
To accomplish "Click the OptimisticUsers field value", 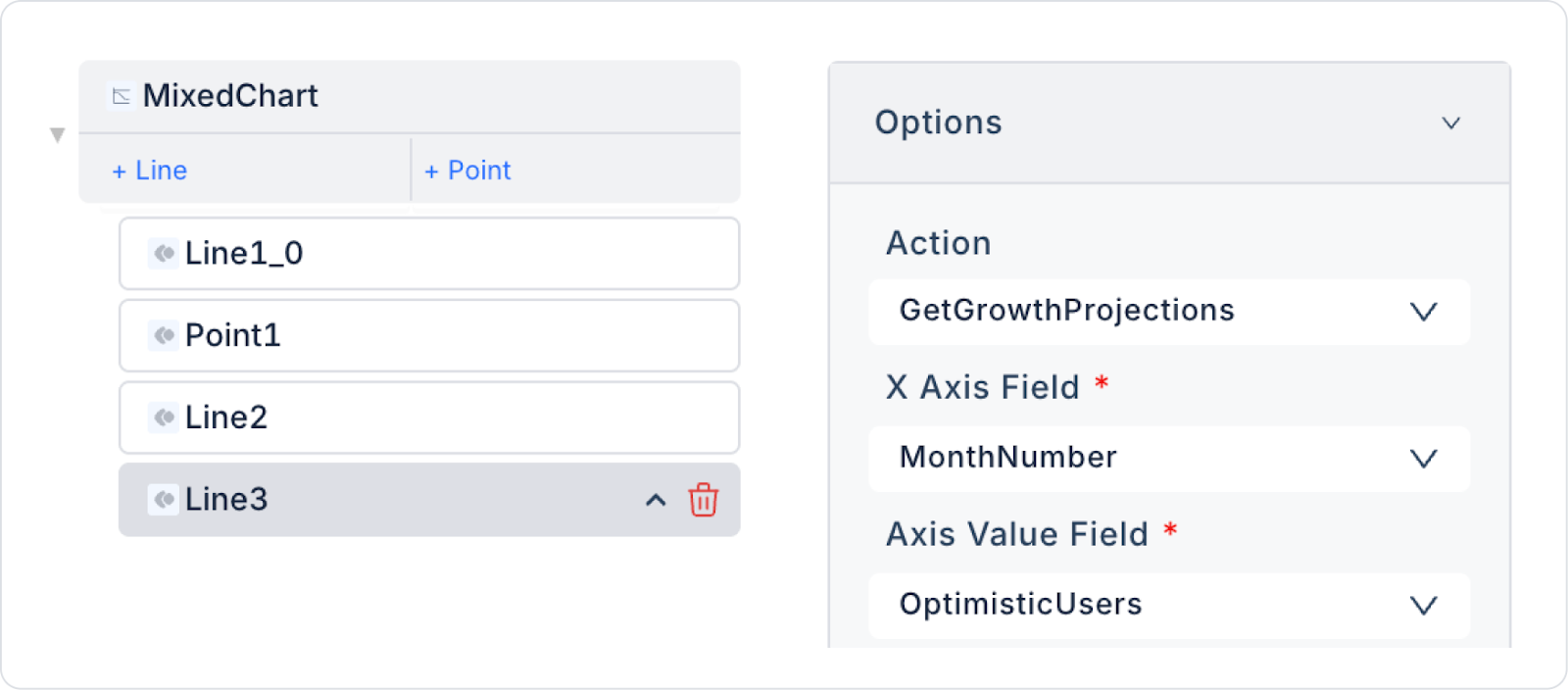I will point(1020,605).
